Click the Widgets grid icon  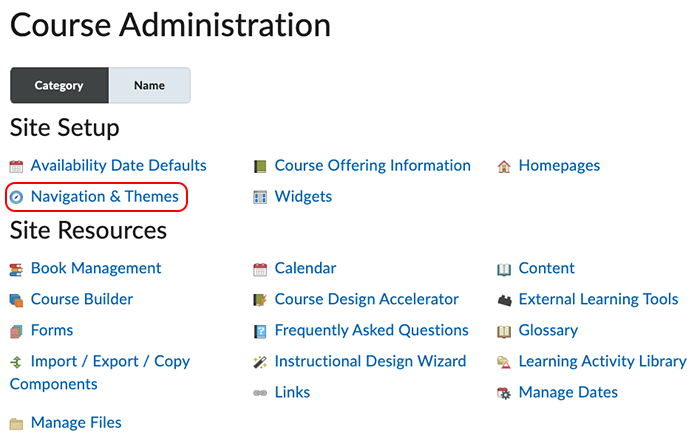260,197
